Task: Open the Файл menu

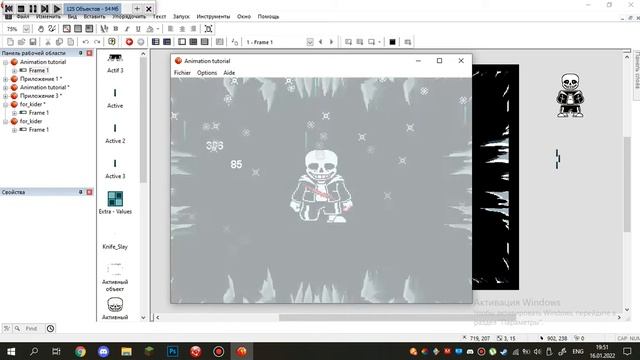Action: (x=23, y=17)
